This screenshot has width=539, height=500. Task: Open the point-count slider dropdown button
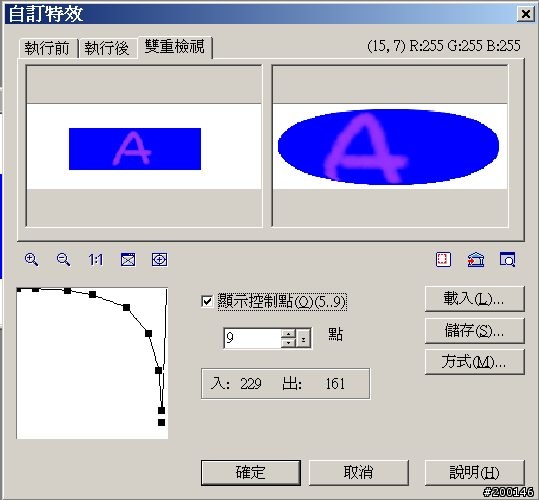click(x=303, y=338)
